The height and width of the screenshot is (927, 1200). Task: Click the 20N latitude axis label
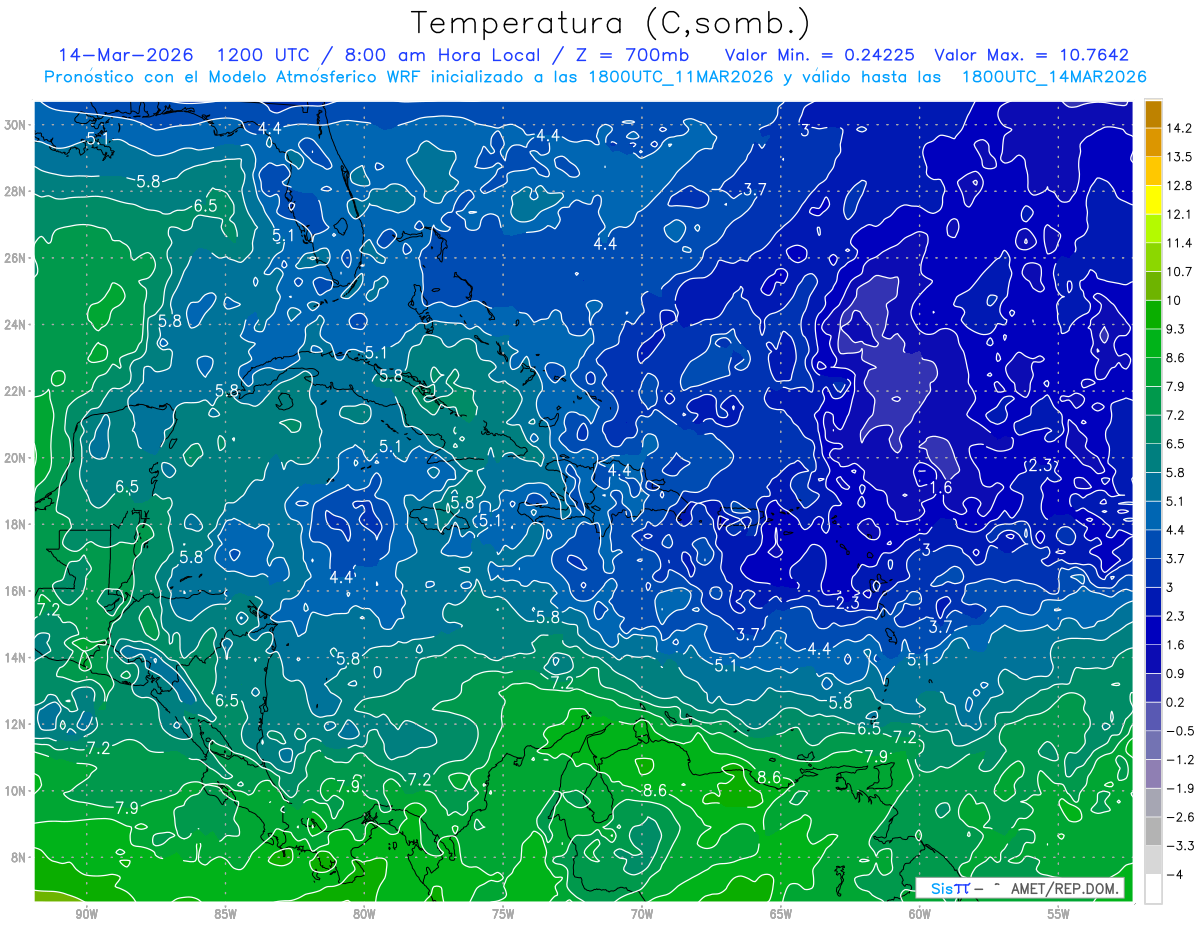pos(17,458)
